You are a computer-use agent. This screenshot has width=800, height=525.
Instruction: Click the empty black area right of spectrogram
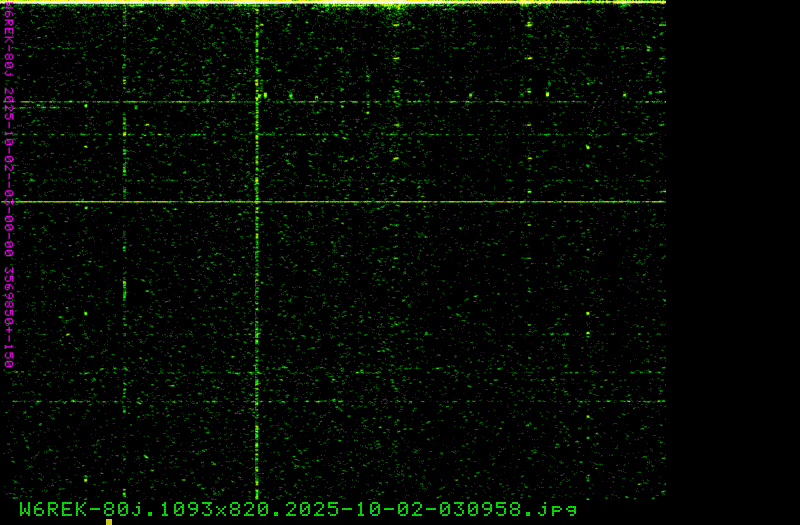click(x=732, y=260)
